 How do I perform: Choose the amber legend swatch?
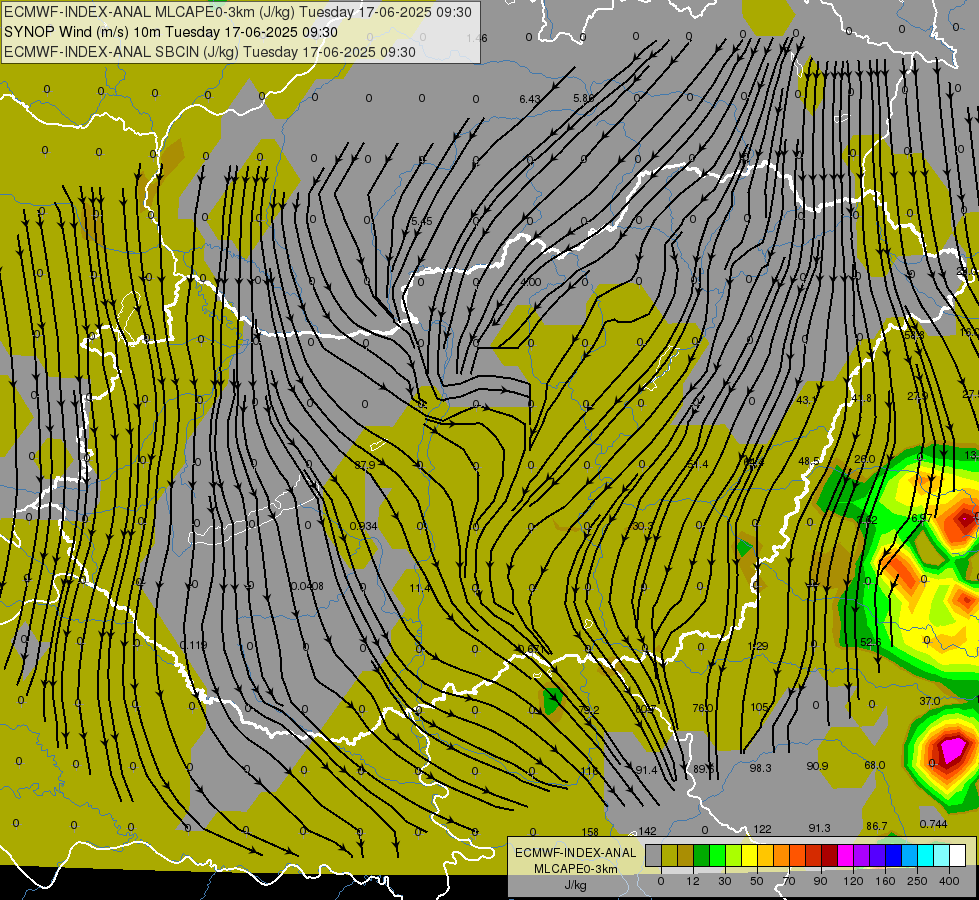[766, 855]
